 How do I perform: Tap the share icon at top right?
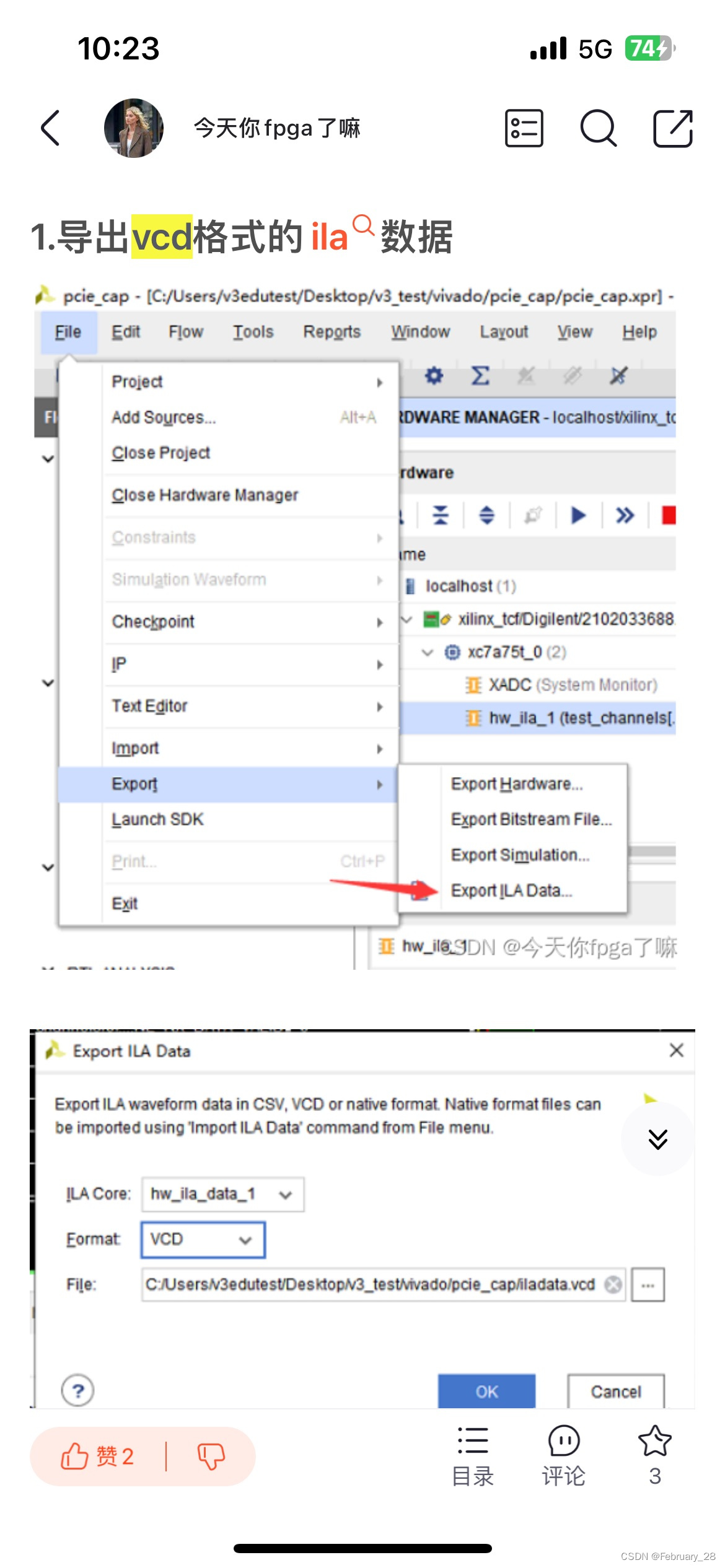click(673, 128)
